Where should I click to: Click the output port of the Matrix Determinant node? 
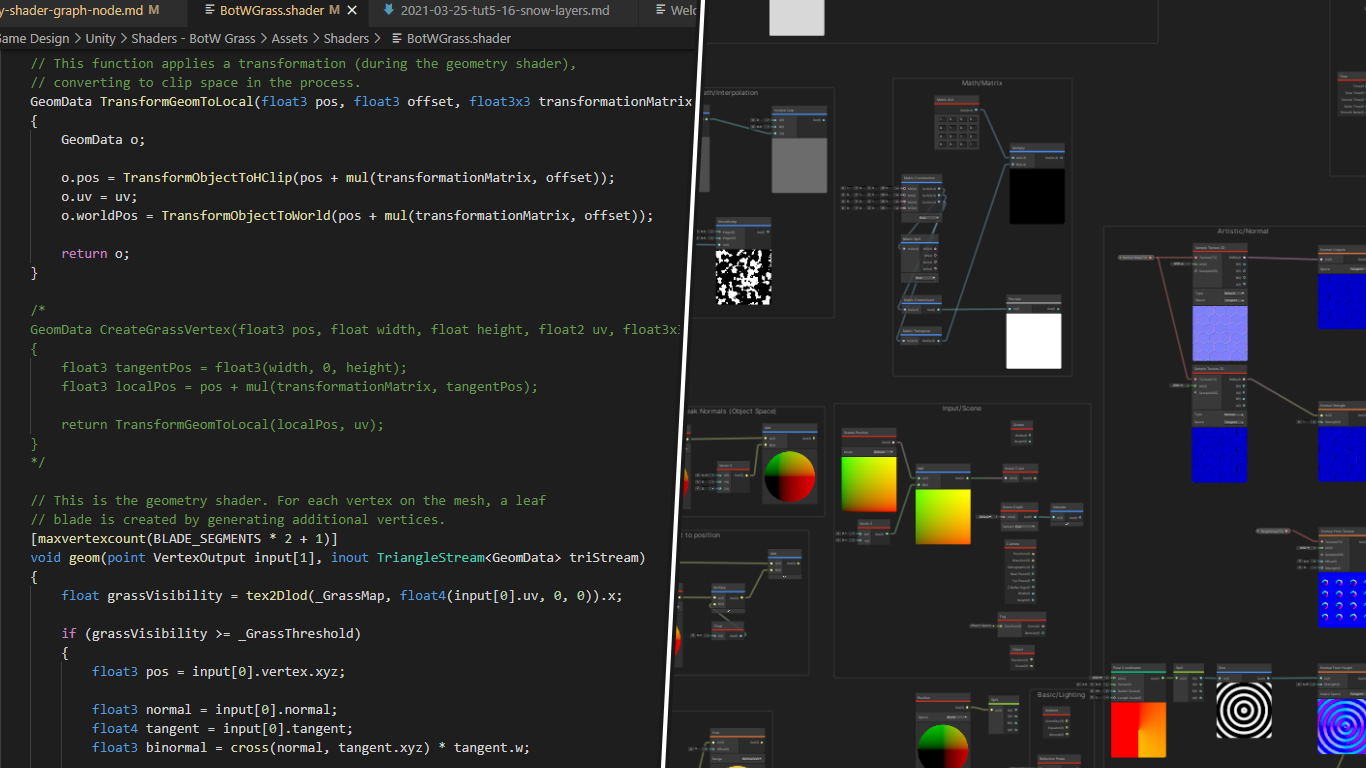click(938, 310)
